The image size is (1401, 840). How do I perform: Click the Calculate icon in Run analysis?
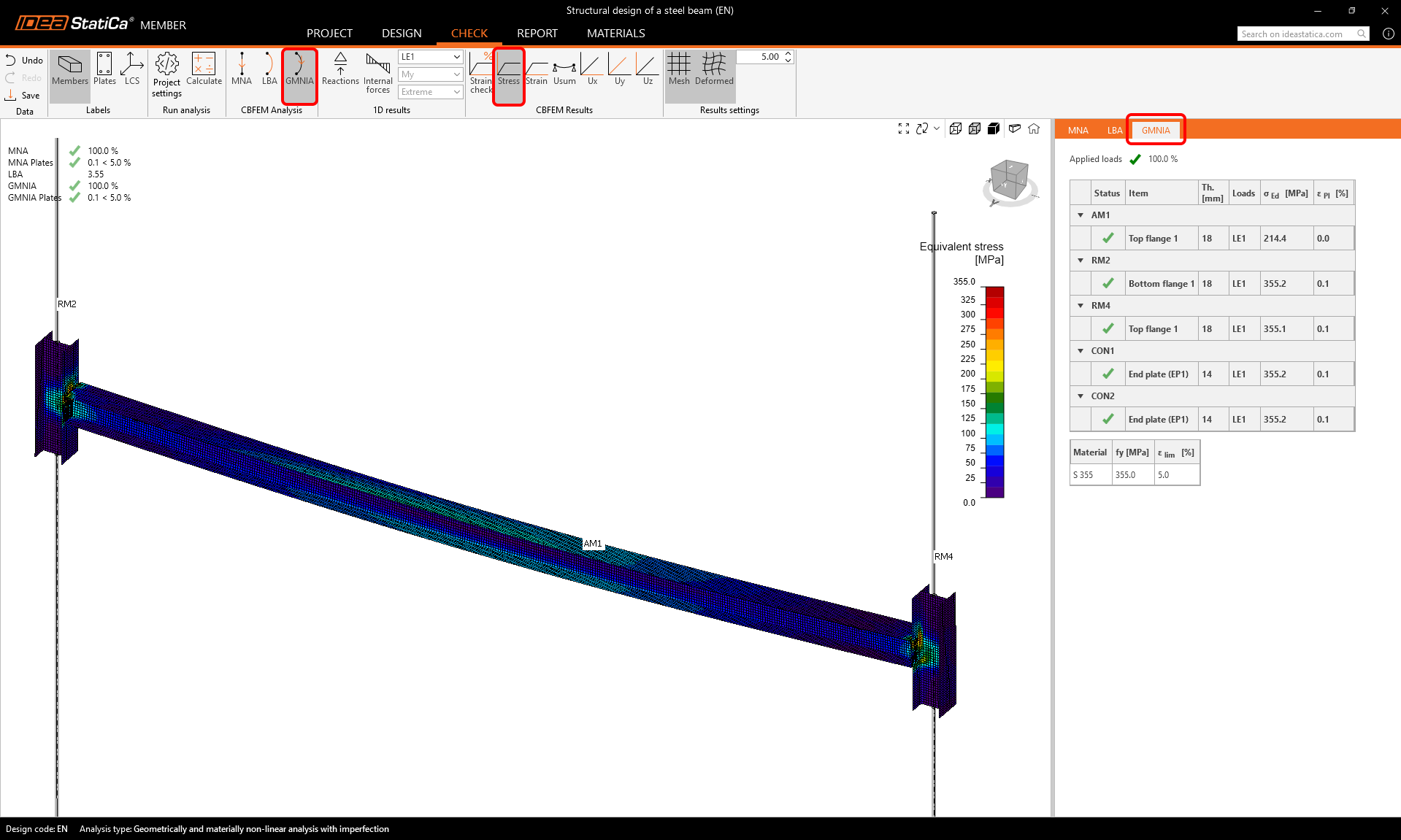click(x=204, y=69)
